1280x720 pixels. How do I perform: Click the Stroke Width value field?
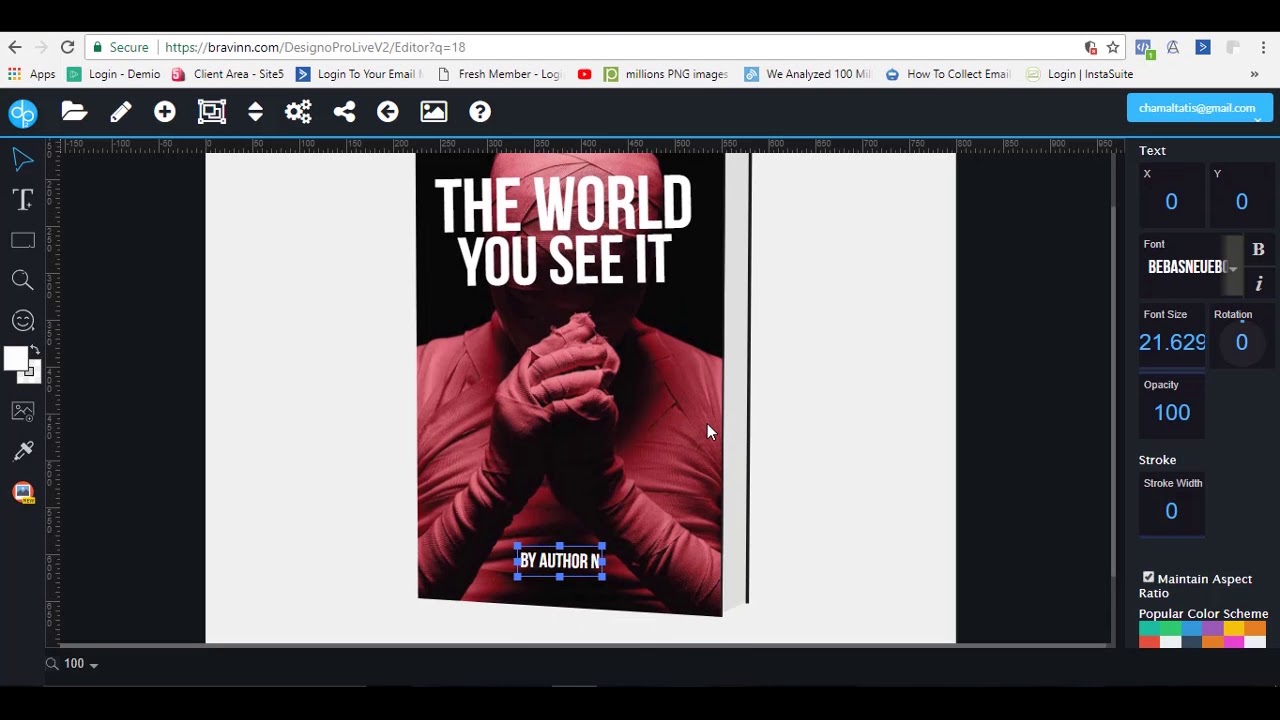[x=1171, y=512]
